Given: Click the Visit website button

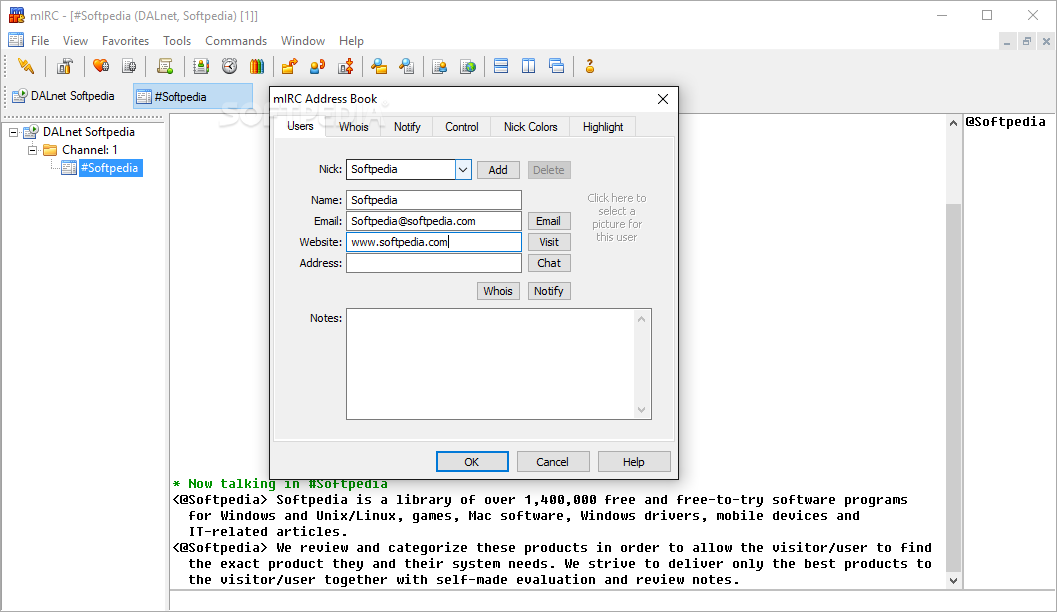Looking at the screenshot, I should pos(549,242).
